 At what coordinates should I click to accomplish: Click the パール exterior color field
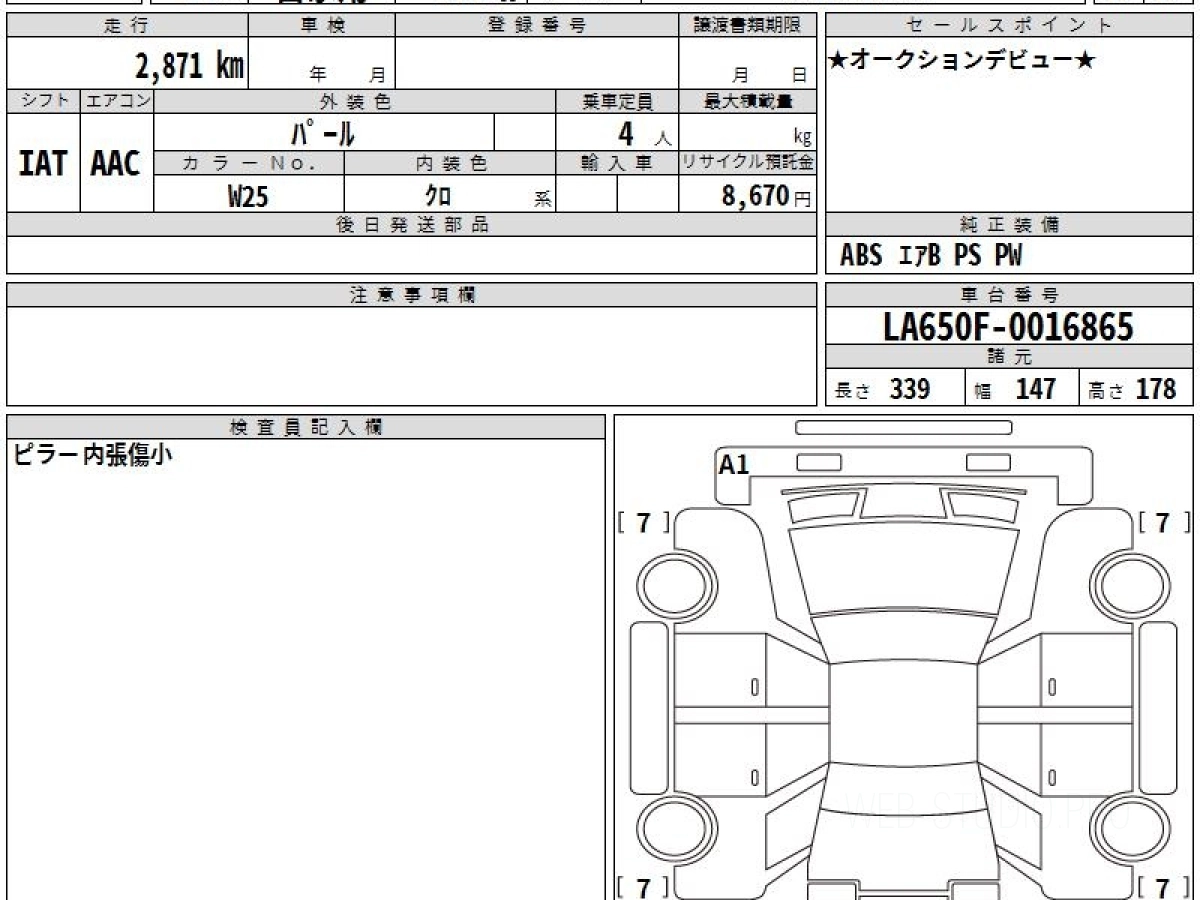pyautogui.click(x=323, y=132)
